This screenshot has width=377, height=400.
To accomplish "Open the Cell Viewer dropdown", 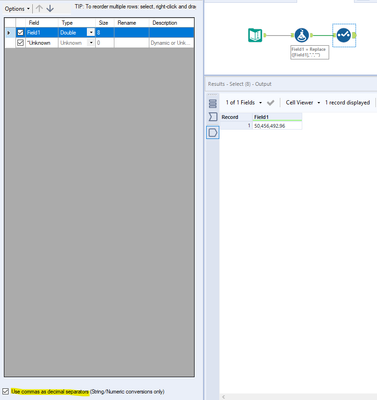I will [303, 103].
